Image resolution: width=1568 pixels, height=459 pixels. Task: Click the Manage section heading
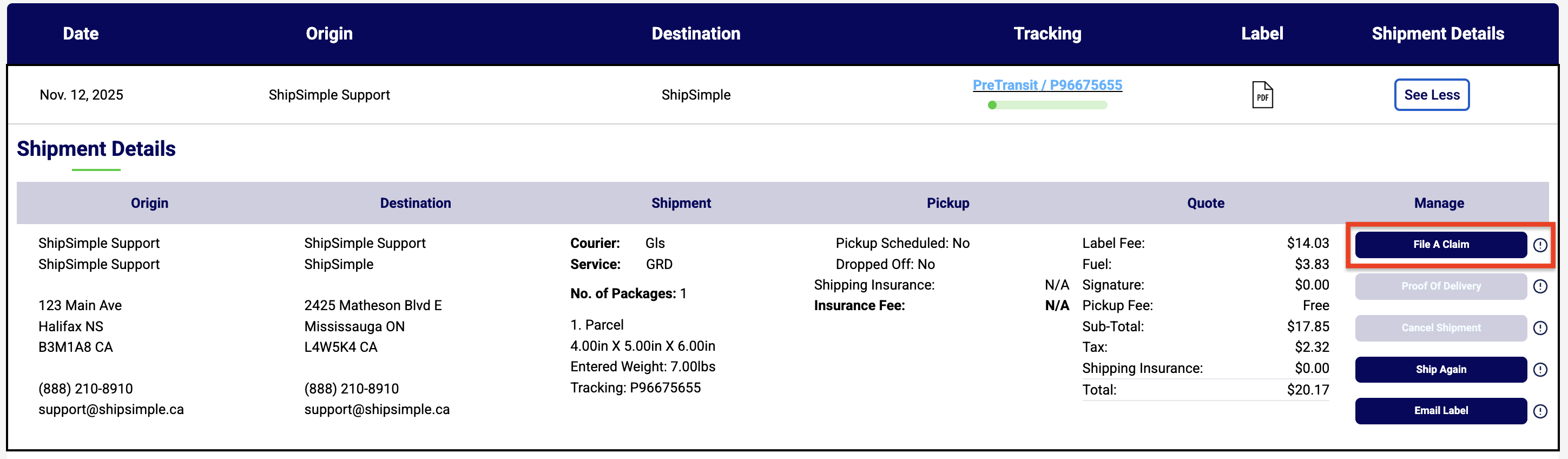click(x=1438, y=204)
